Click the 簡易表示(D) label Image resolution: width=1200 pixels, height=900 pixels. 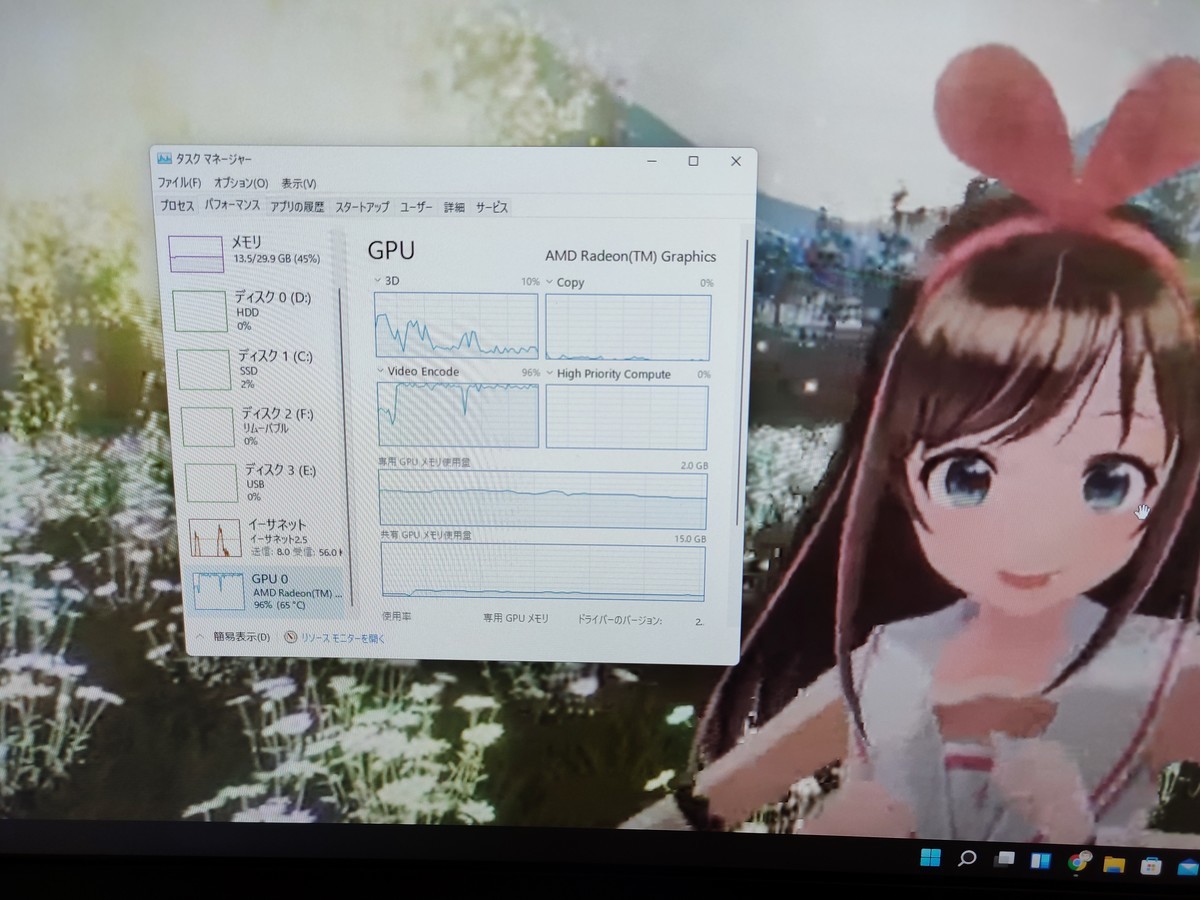click(241, 637)
